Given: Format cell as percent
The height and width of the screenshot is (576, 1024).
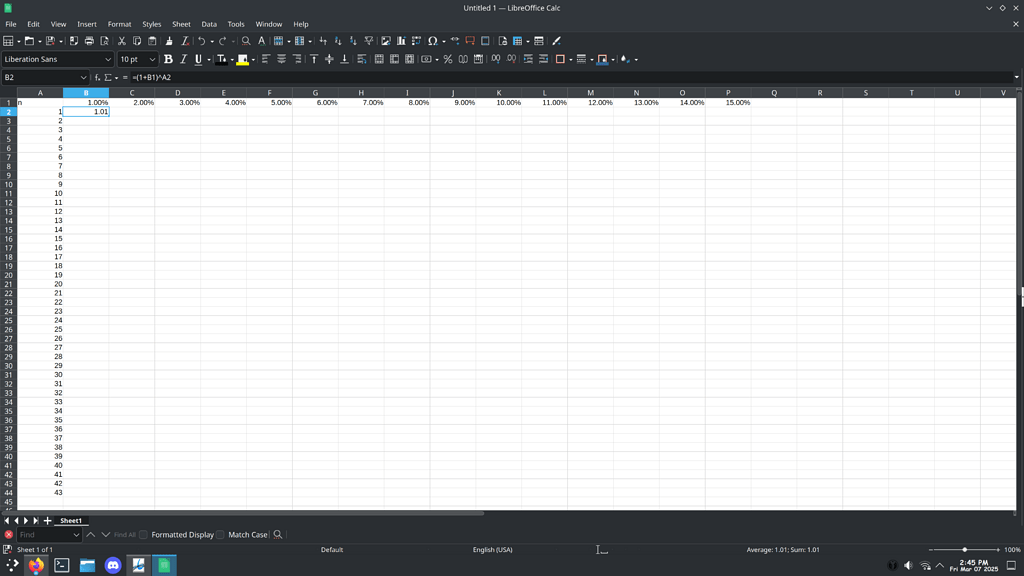Looking at the screenshot, I should [447, 59].
